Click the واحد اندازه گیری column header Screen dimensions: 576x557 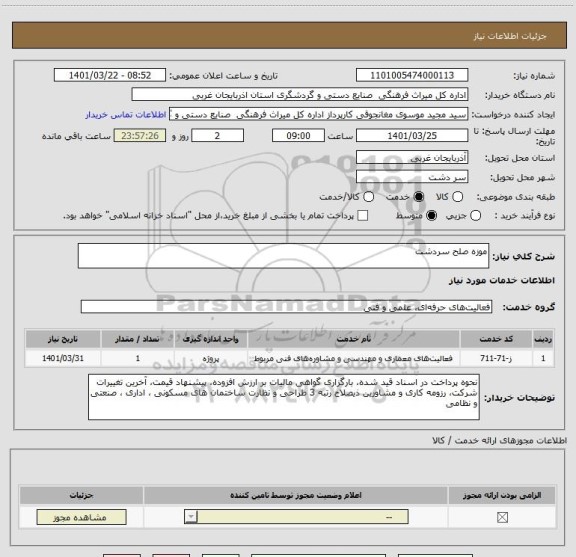coord(210,339)
